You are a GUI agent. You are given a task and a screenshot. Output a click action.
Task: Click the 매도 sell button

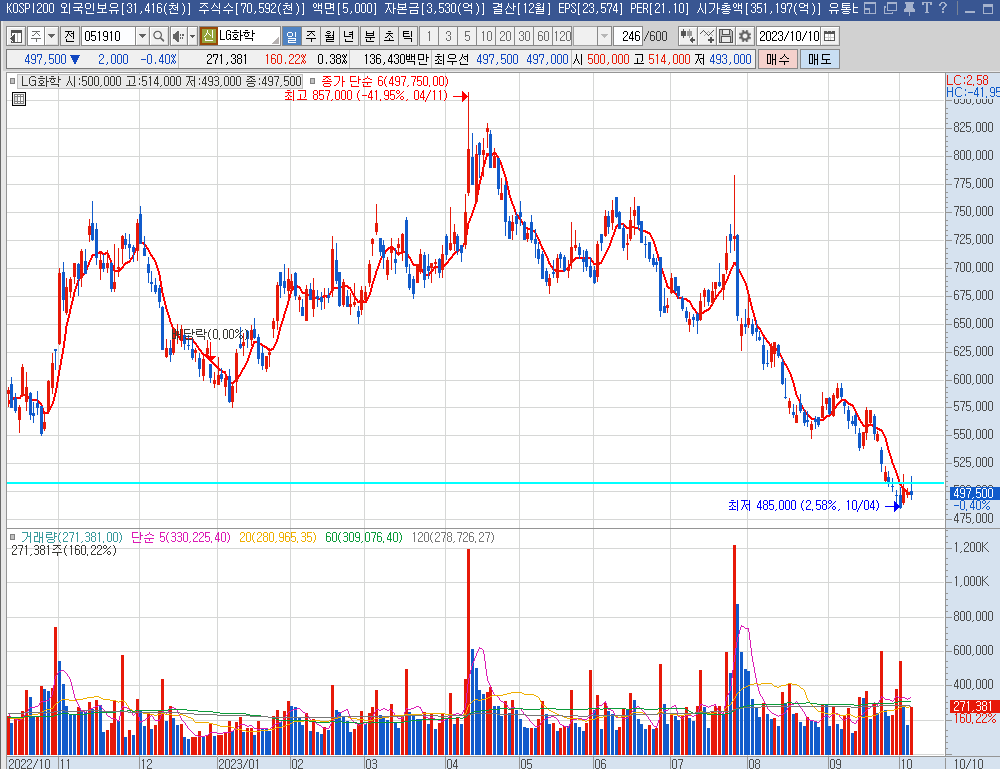pos(820,59)
